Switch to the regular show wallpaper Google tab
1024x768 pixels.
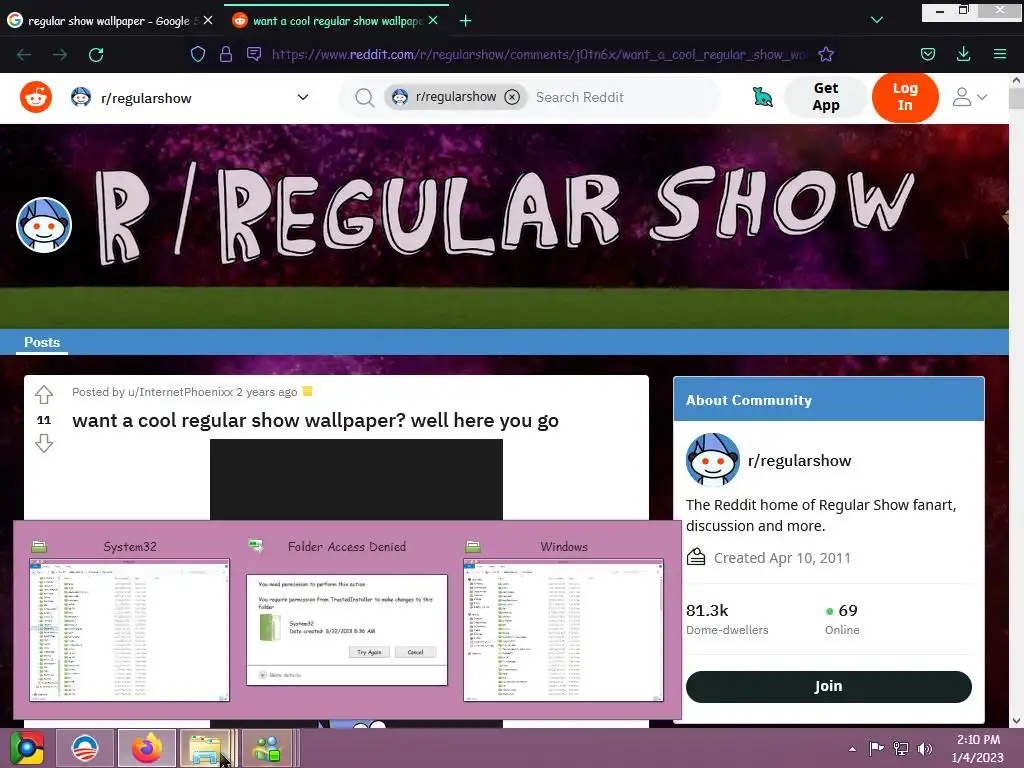click(108, 21)
